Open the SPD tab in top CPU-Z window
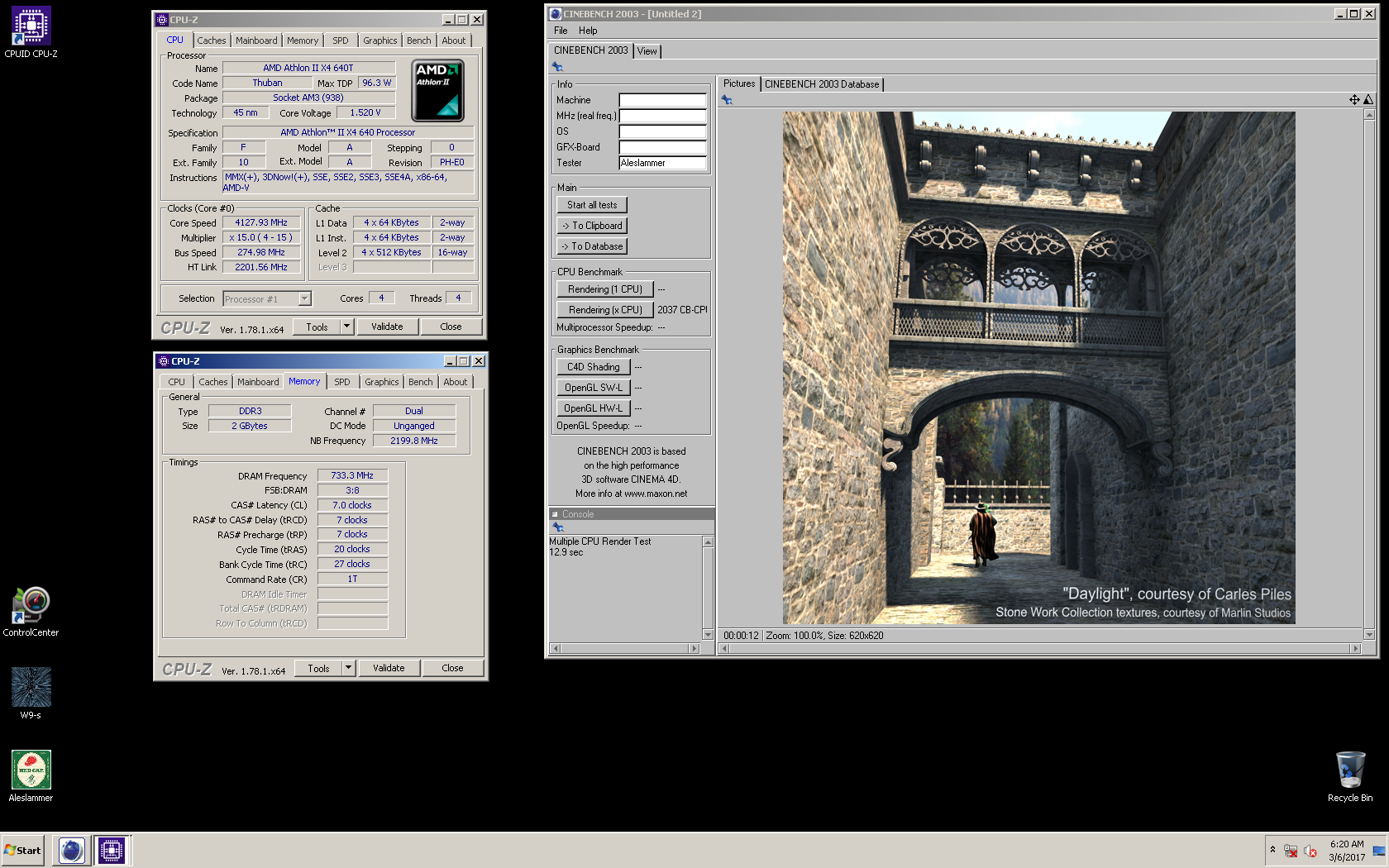 pos(341,41)
